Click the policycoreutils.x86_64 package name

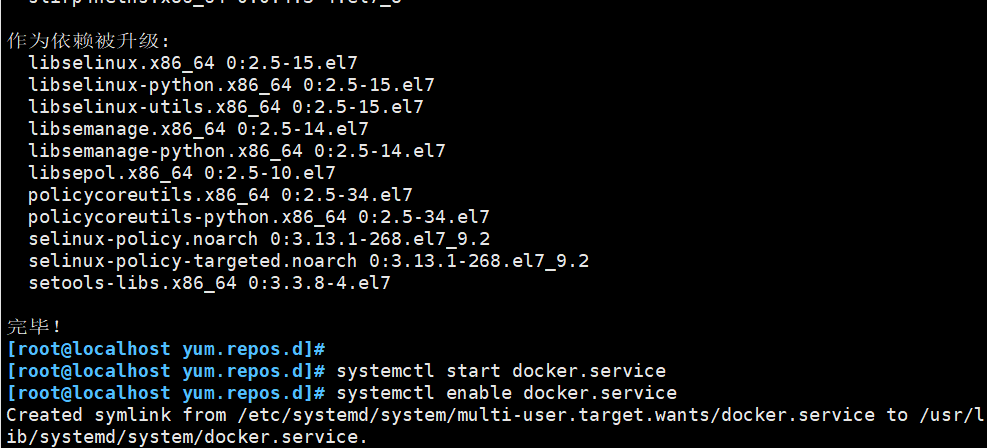[x=149, y=195]
